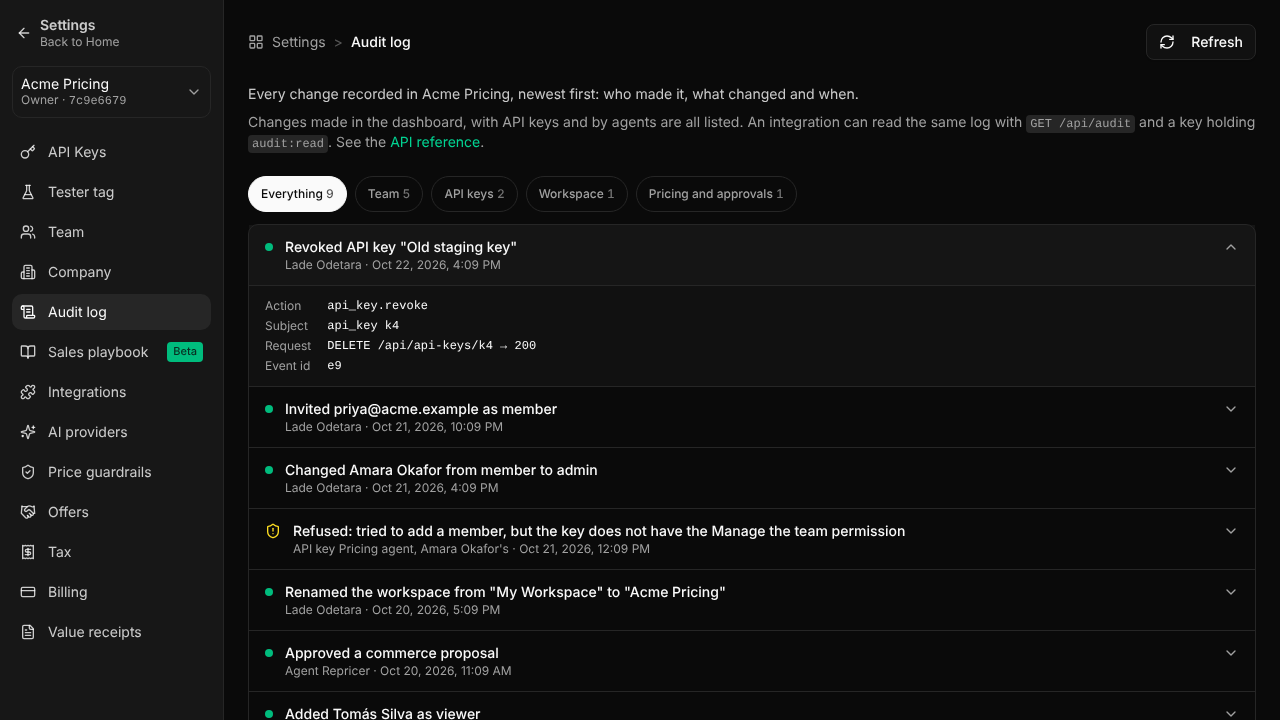The height and width of the screenshot is (720, 1280).
Task: Switch to the Workspace filter
Action: pos(577,194)
